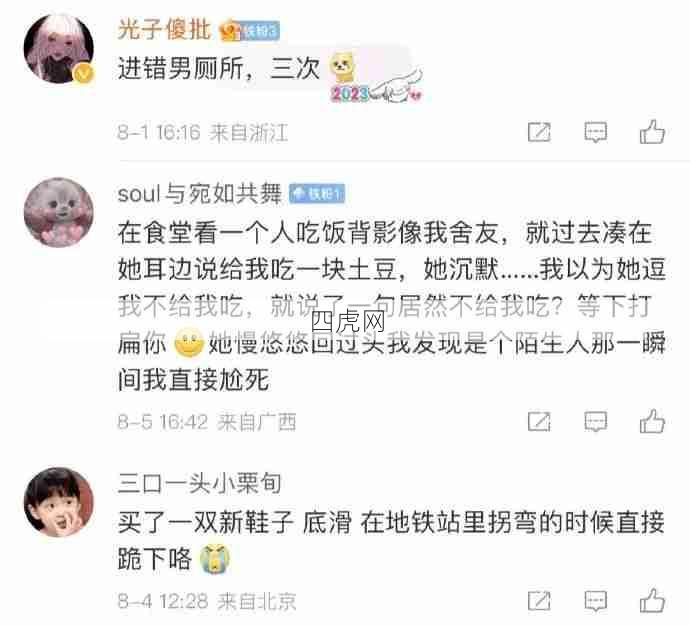Like the comment from 浙江
This screenshot has width=690, height=626.
coord(652,132)
